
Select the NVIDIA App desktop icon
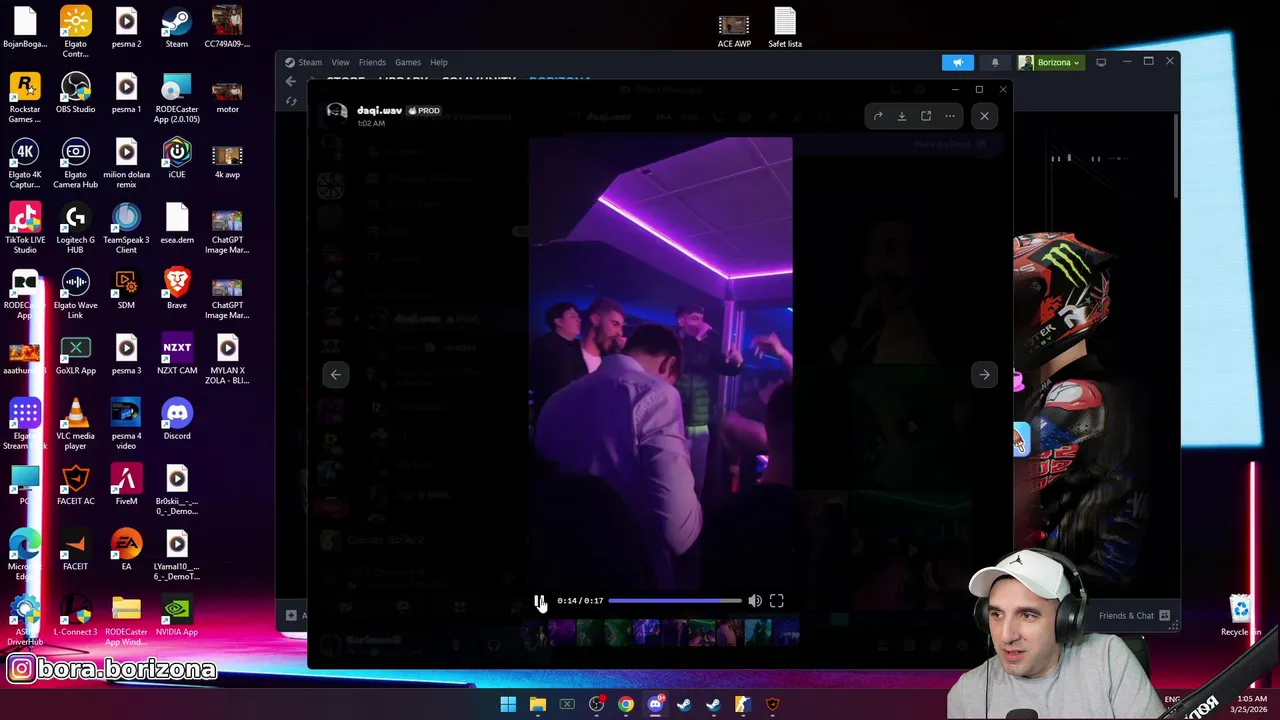click(177, 615)
